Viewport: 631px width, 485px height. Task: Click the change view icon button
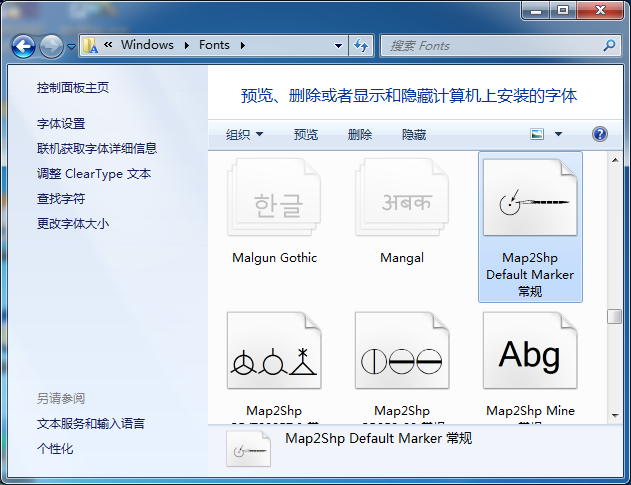[x=537, y=134]
